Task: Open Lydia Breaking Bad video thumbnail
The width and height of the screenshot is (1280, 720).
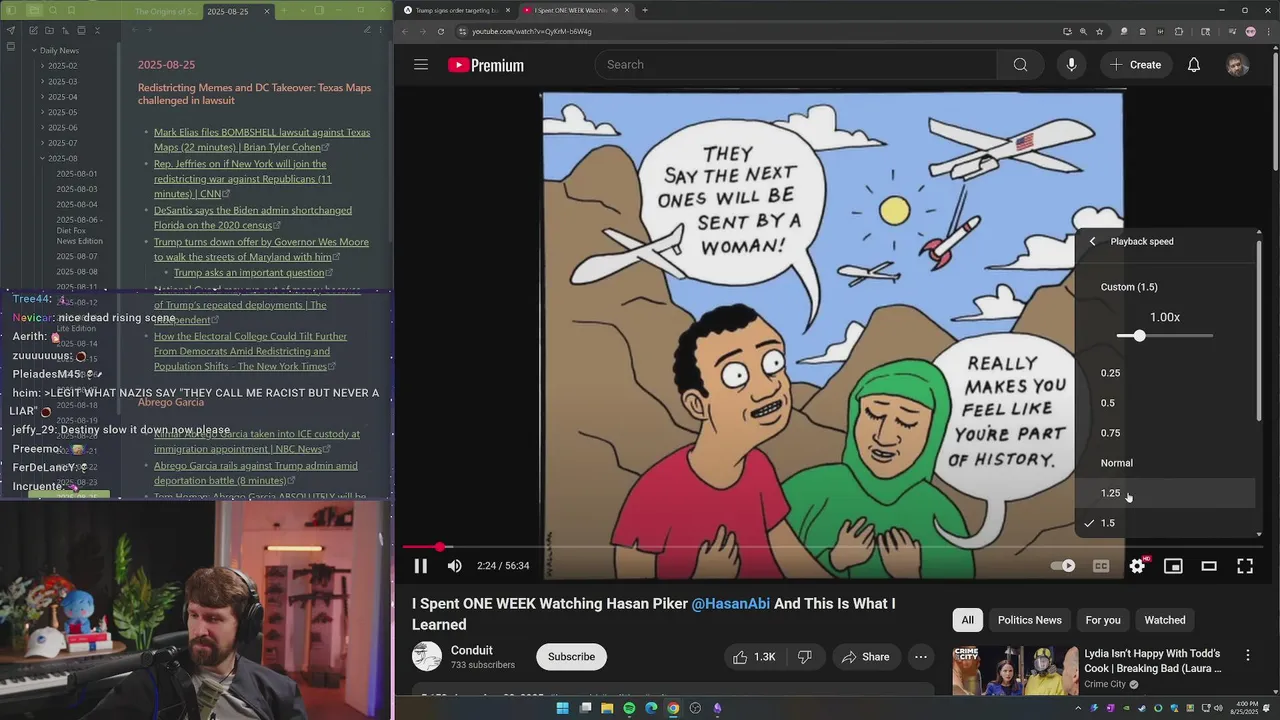Action: click(1015, 670)
